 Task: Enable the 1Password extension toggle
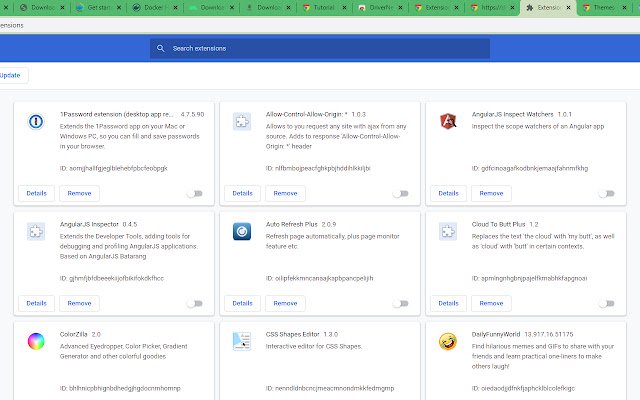195,193
